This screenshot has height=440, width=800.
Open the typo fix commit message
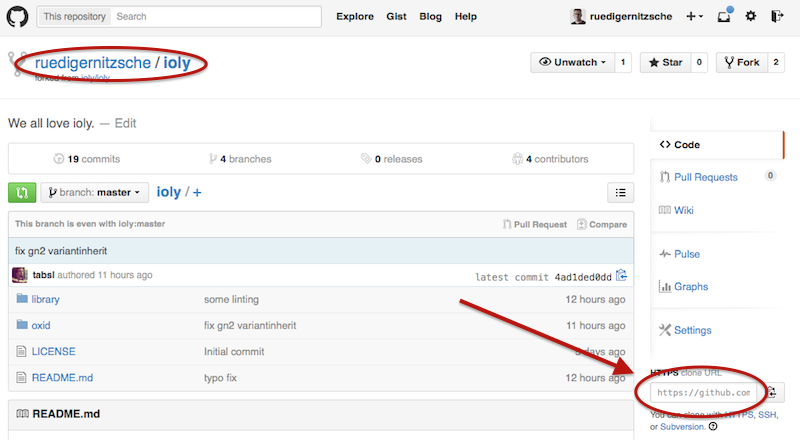(220, 378)
